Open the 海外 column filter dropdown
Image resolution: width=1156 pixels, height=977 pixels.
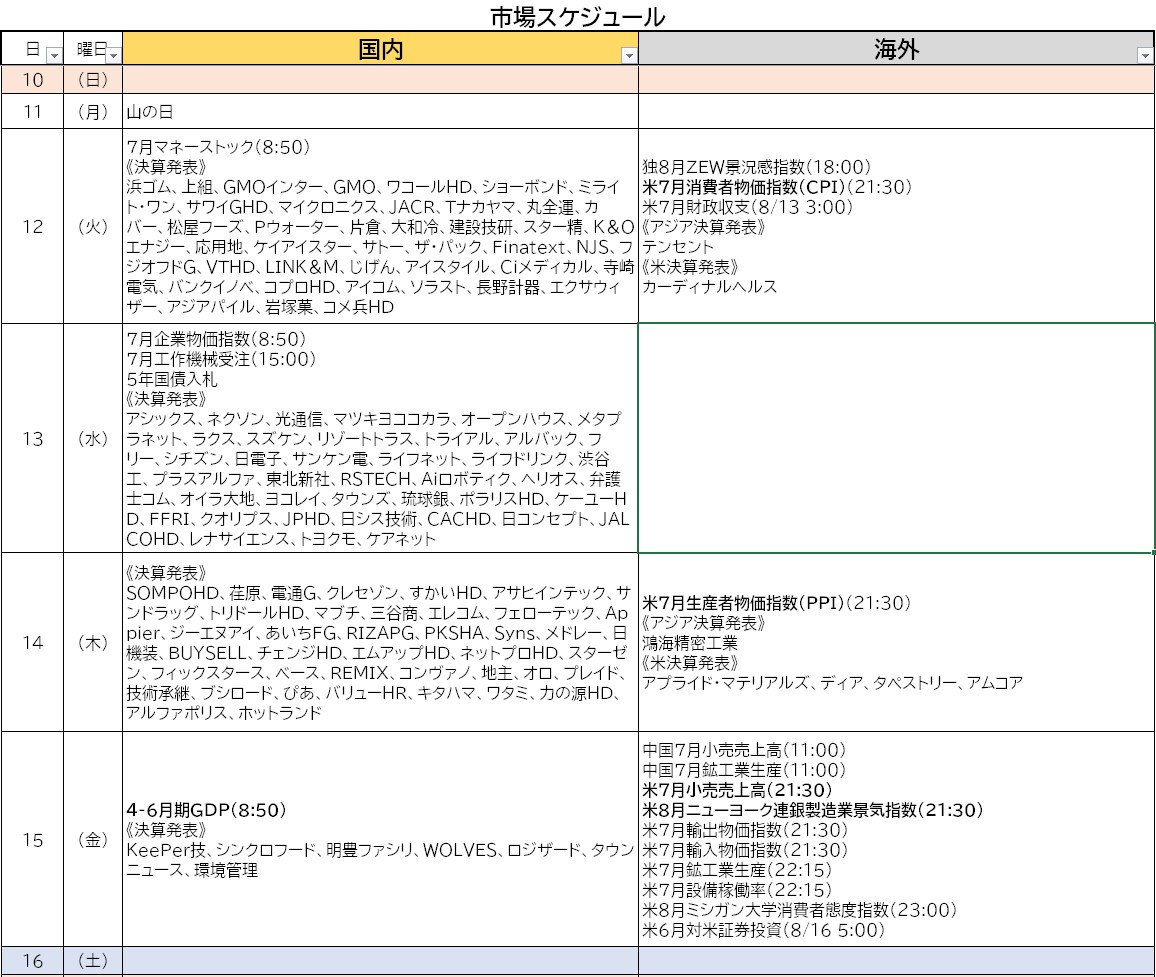coord(1145,55)
